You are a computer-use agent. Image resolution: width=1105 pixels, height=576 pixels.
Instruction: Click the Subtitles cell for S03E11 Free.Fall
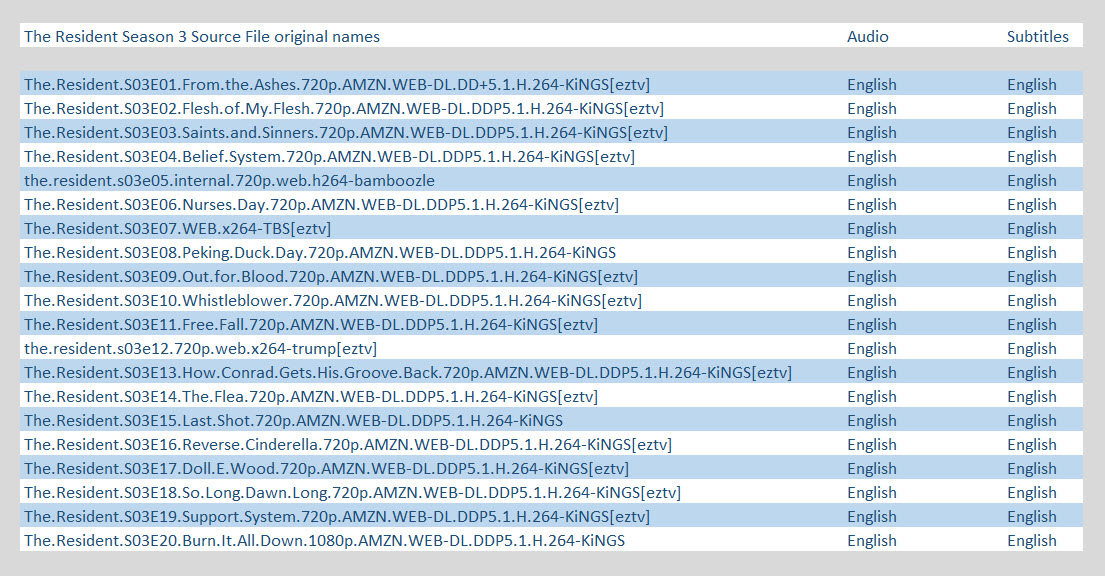coord(1032,324)
